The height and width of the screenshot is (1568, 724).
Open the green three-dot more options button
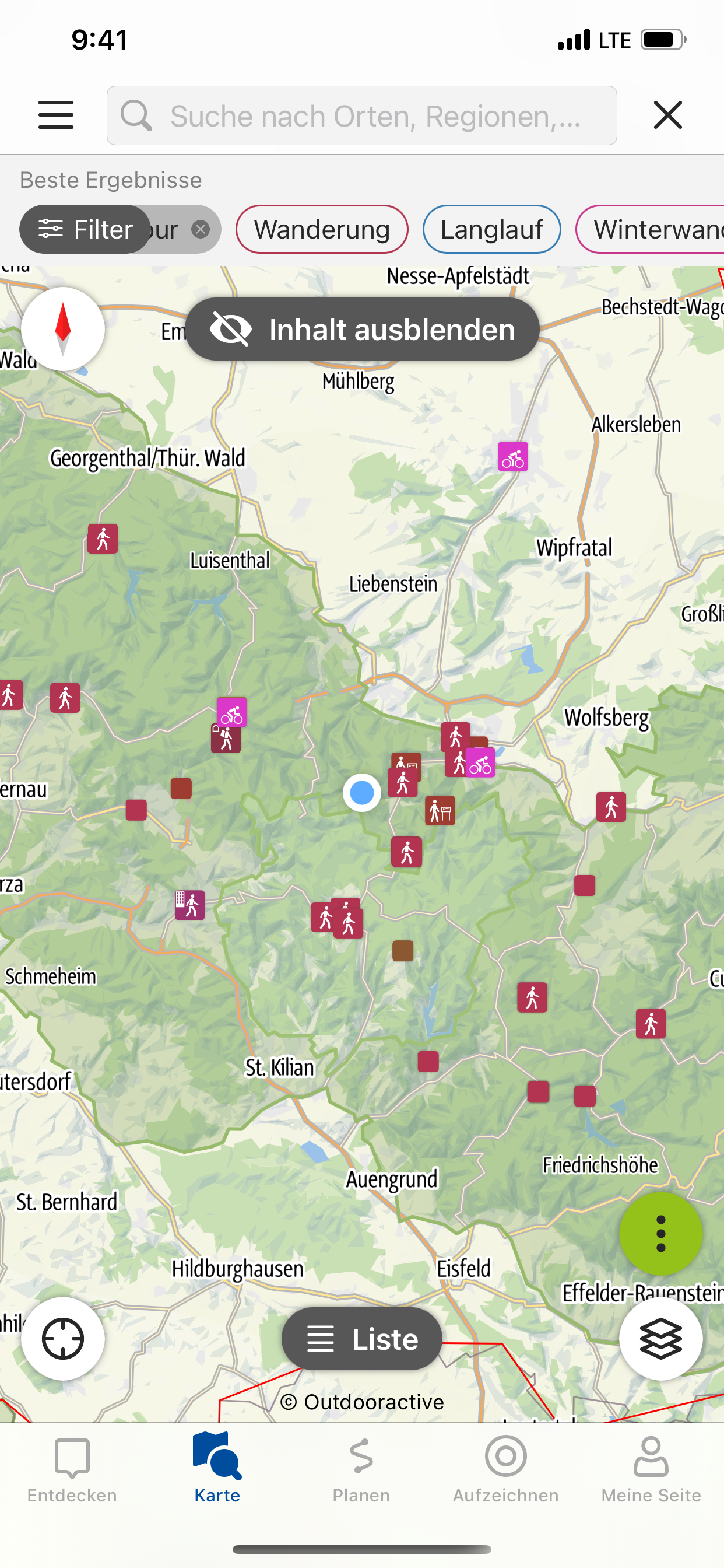coord(660,1233)
